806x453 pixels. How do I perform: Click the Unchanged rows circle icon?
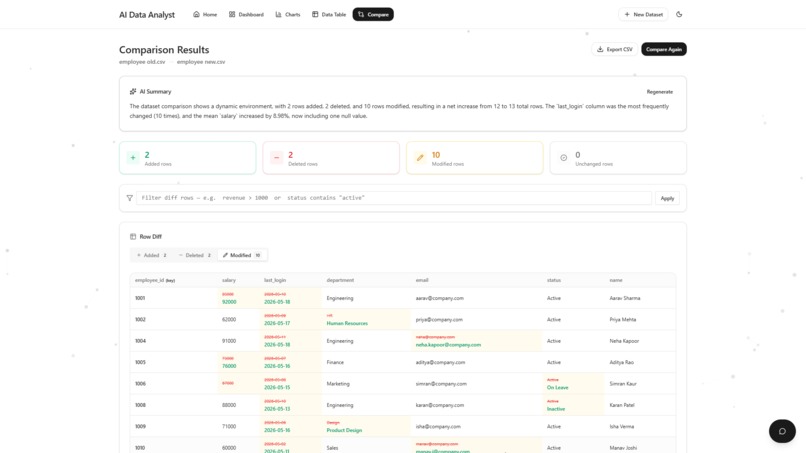pyautogui.click(x=563, y=158)
